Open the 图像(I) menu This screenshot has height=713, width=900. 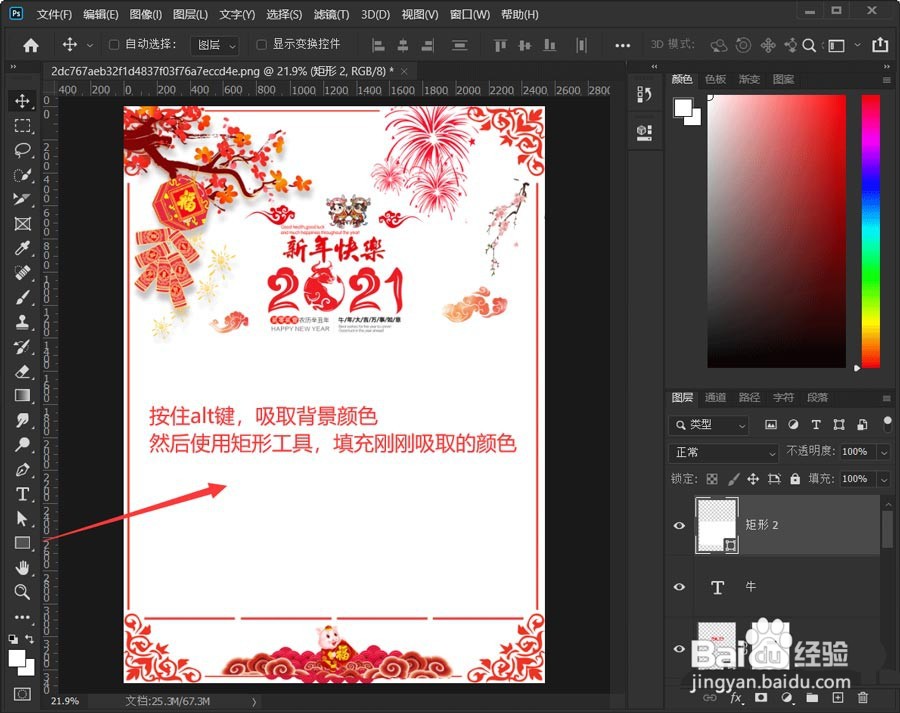[x=145, y=14]
